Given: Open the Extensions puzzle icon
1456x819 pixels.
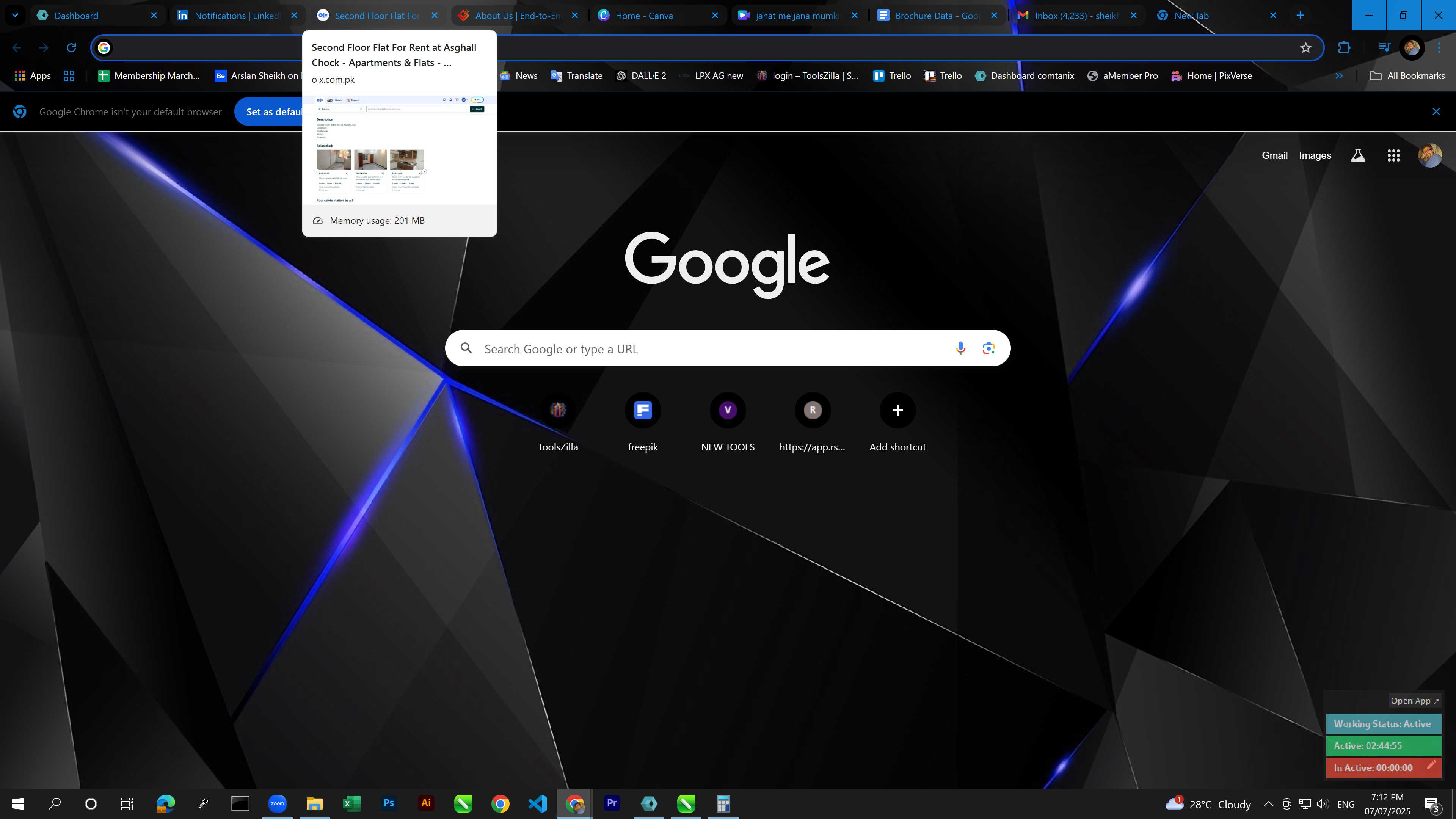Looking at the screenshot, I should (1344, 47).
